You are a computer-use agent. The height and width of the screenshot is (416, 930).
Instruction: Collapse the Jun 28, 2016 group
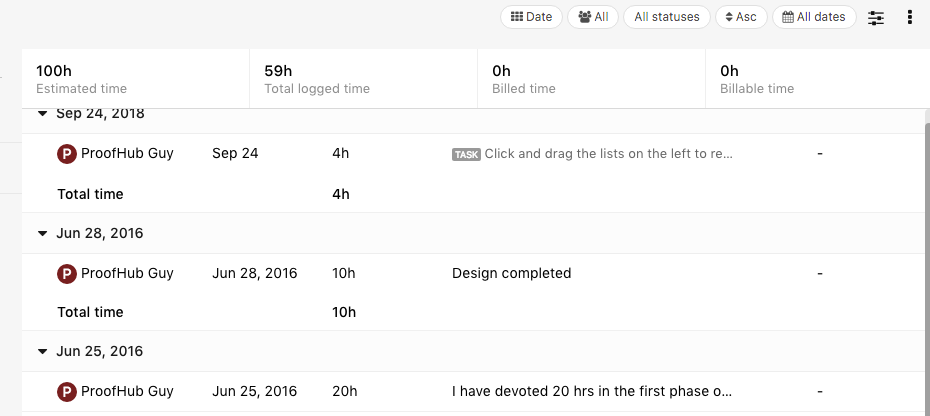(42, 234)
